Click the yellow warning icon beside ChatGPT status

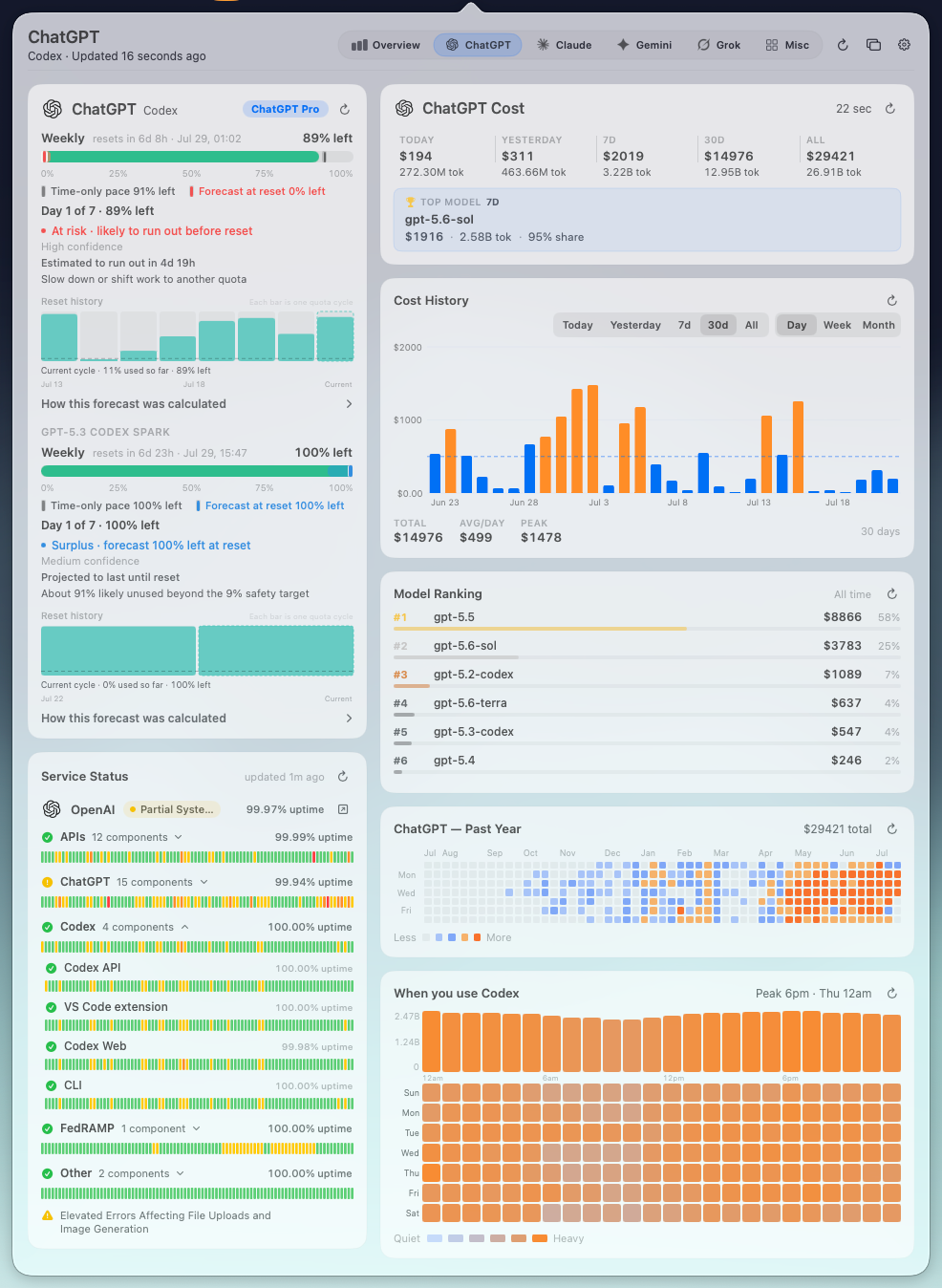click(x=47, y=882)
